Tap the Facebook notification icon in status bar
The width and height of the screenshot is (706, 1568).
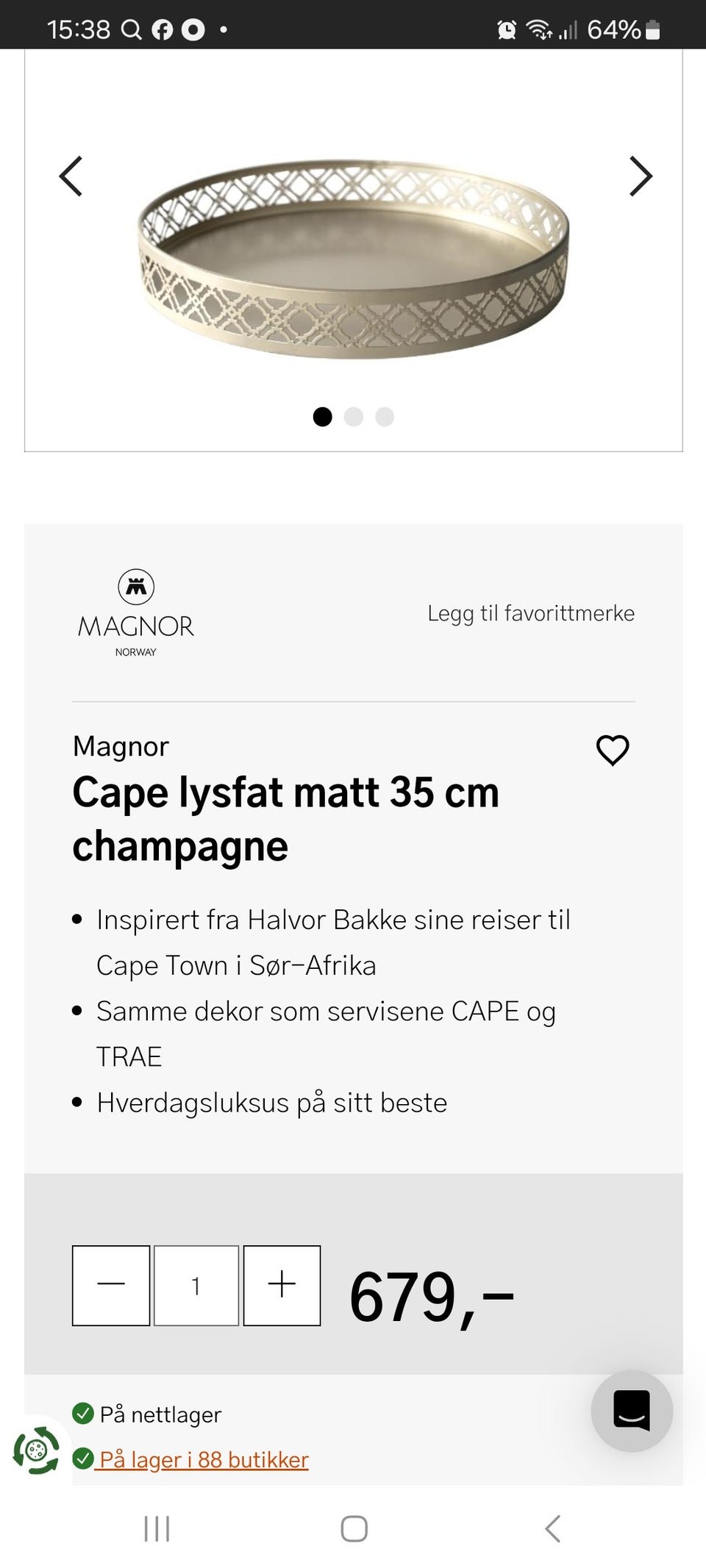tap(162, 29)
